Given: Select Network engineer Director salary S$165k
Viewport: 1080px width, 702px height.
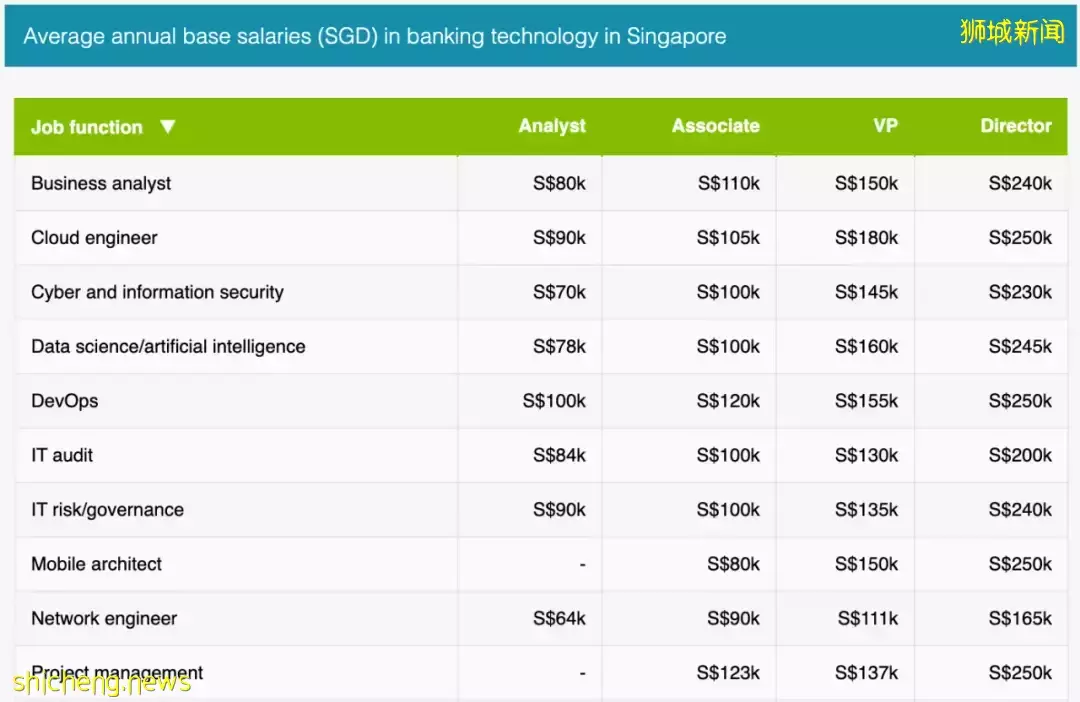Looking at the screenshot, I should [x=1020, y=619].
